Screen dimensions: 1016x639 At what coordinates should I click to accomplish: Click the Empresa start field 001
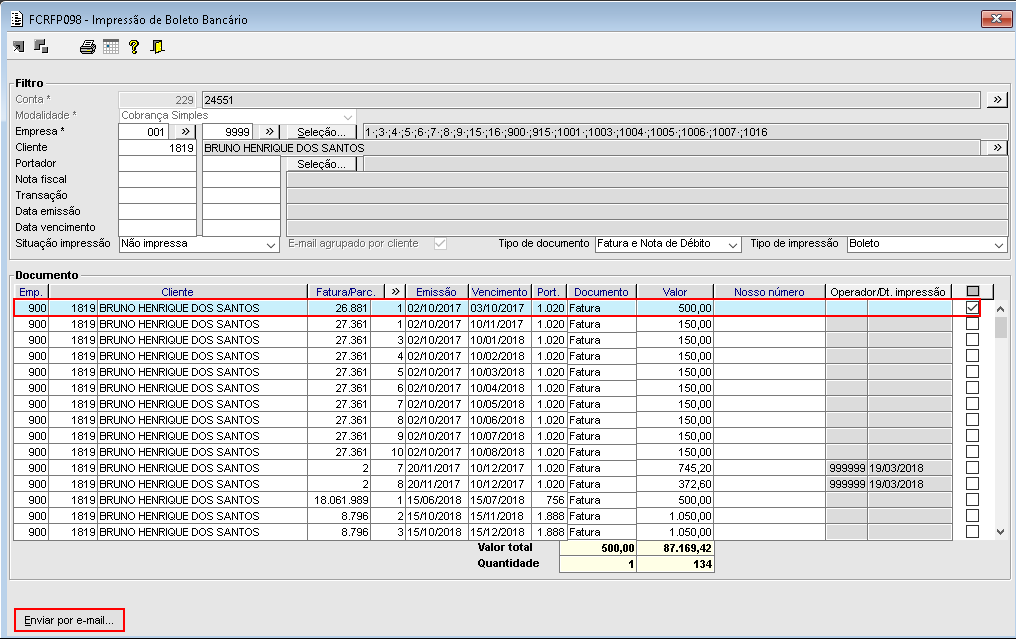tap(144, 132)
